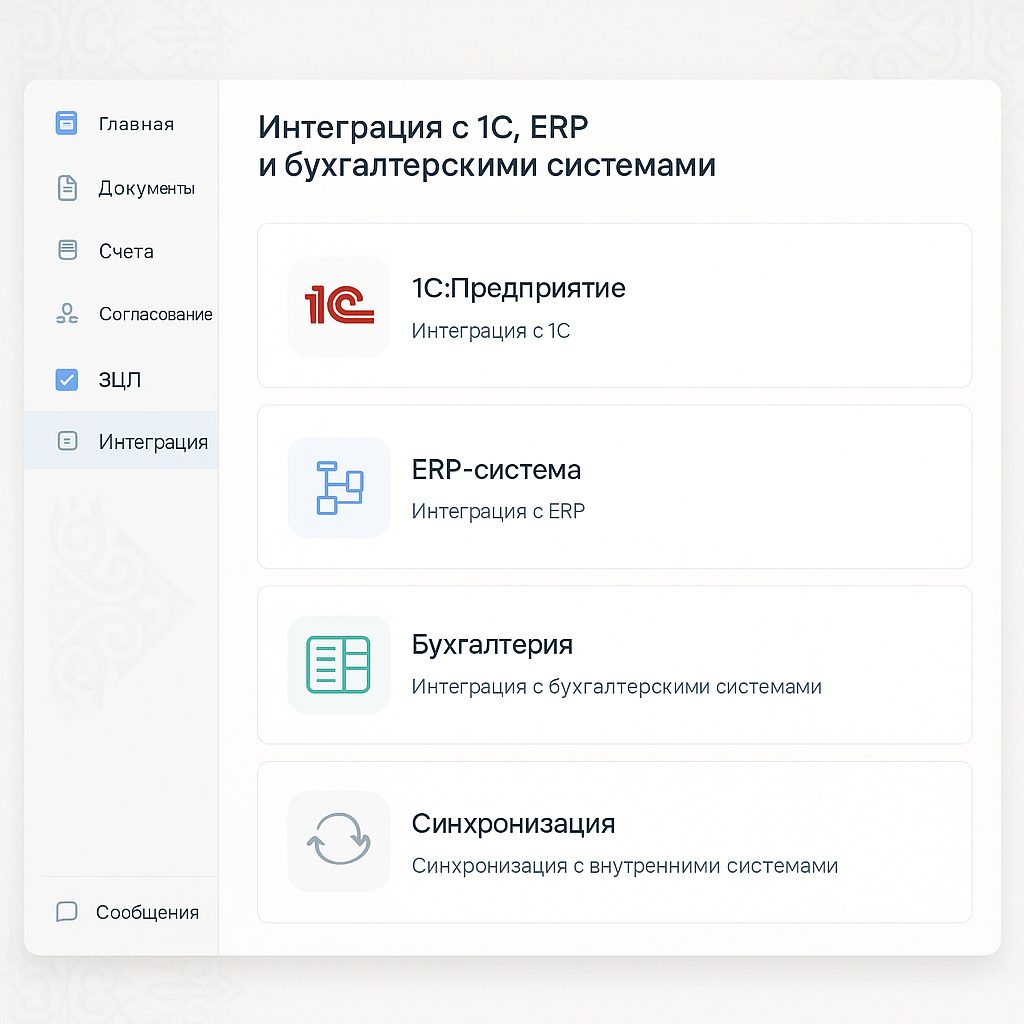Click the page heading 'Интеграция с 1С, ERP'

click(423, 127)
